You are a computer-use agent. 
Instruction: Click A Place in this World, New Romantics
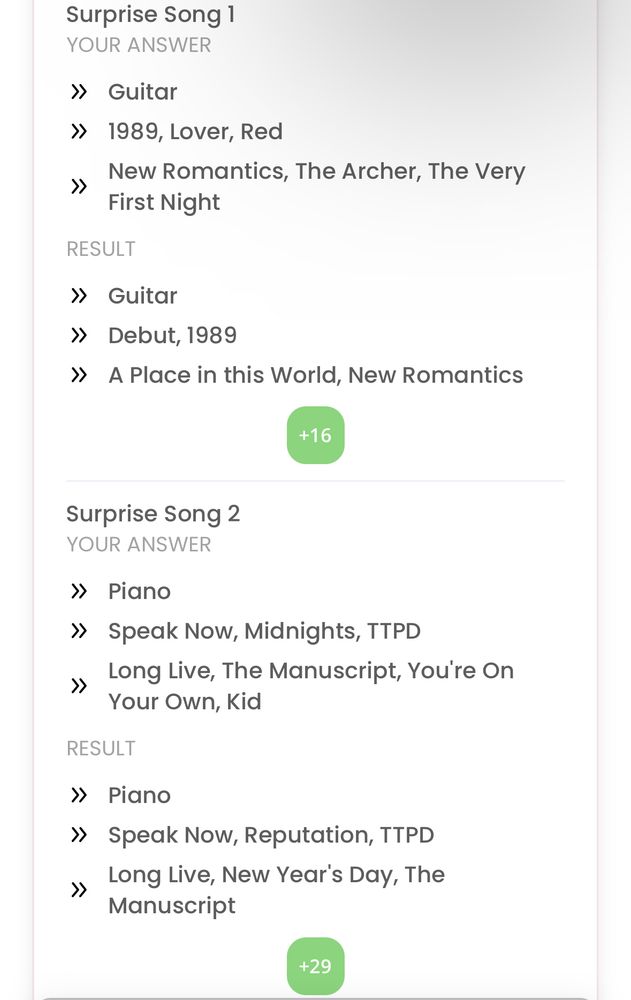[316, 375]
